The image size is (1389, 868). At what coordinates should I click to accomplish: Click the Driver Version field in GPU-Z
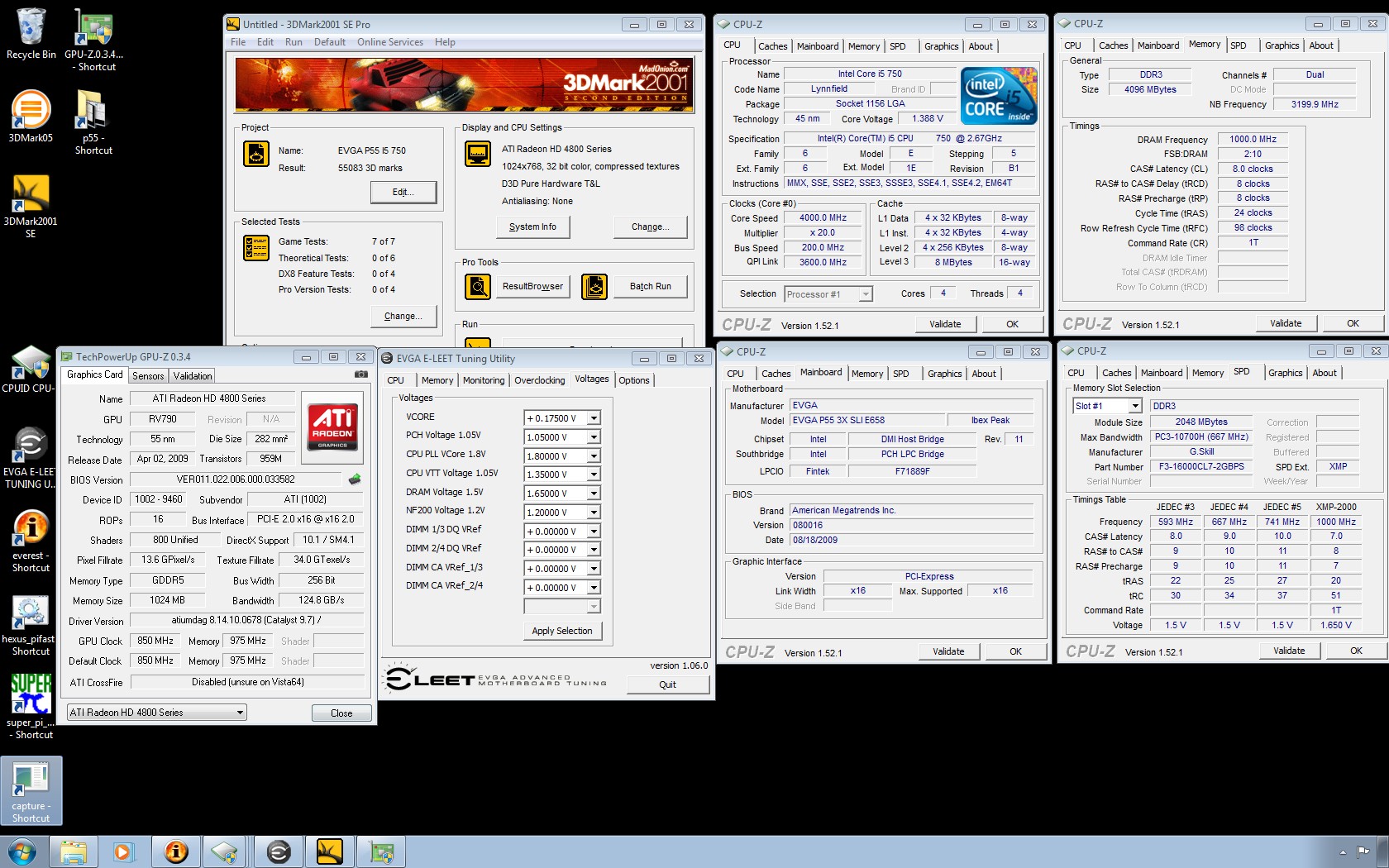(x=246, y=620)
